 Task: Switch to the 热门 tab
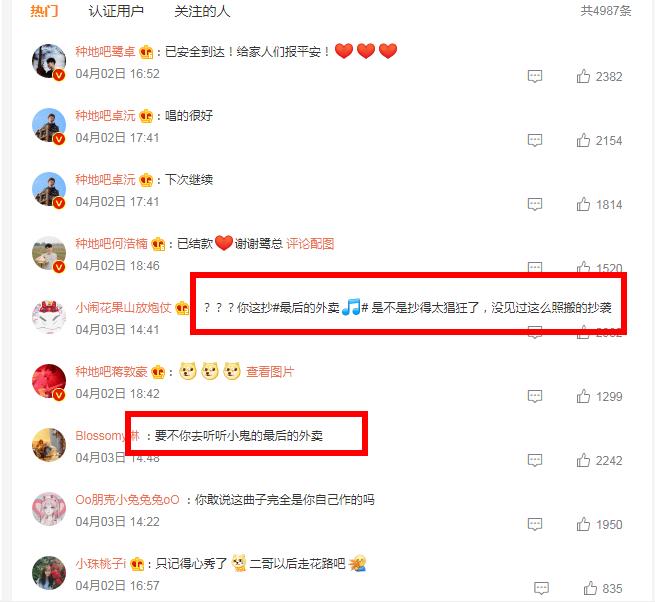click(x=44, y=11)
